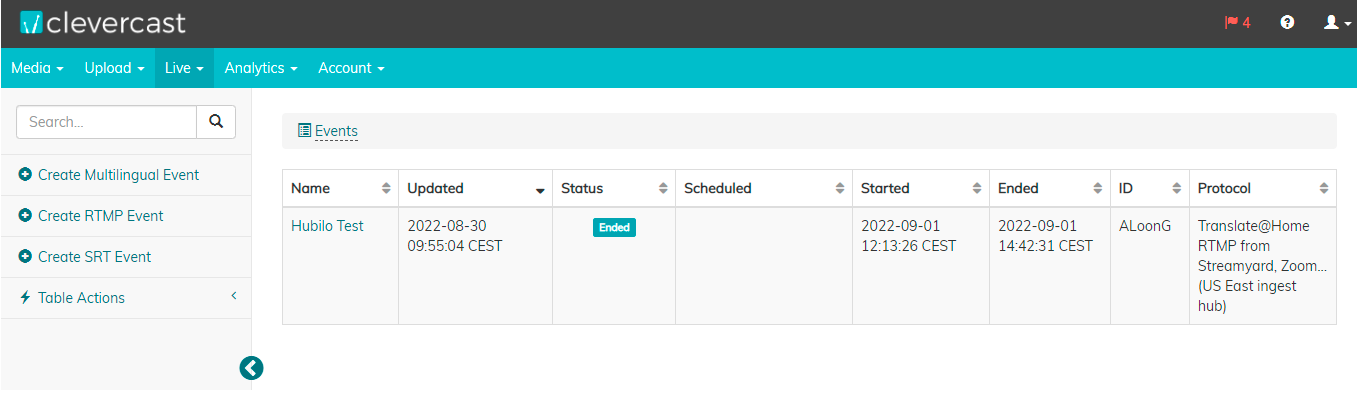
Task: Click the Ended status badge
Action: pyautogui.click(x=614, y=227)
